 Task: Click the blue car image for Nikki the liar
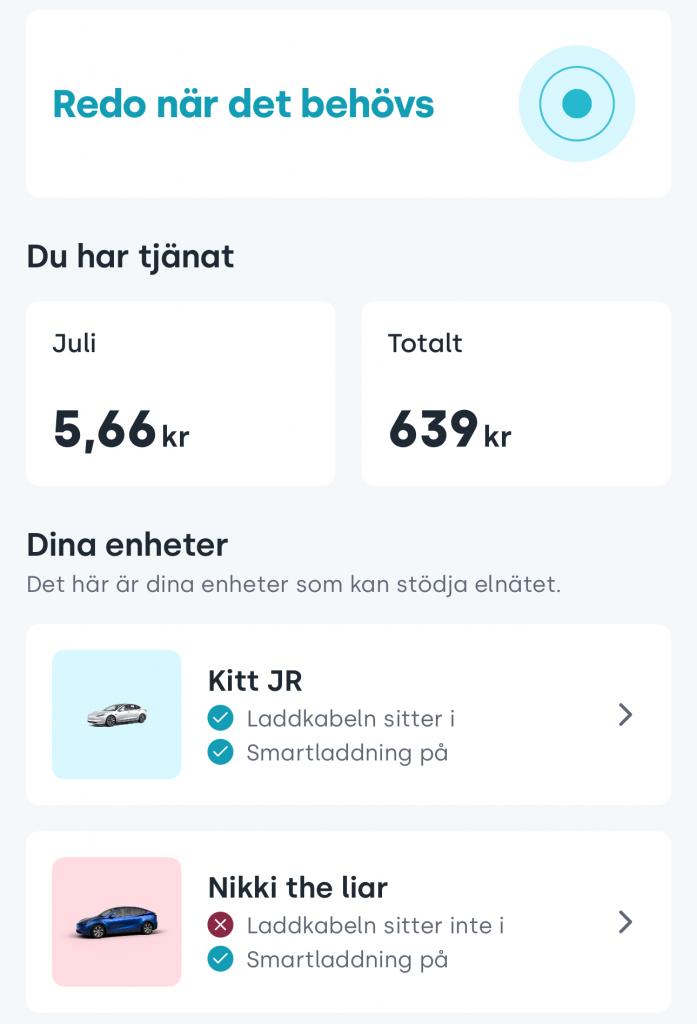117,921
